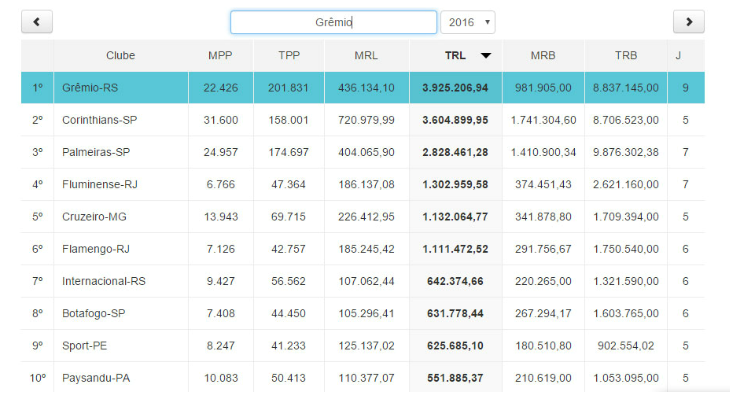The height and width of the screenshot is (400, 730).
Task: Sort table by MPP column
Action: [220, 56]
